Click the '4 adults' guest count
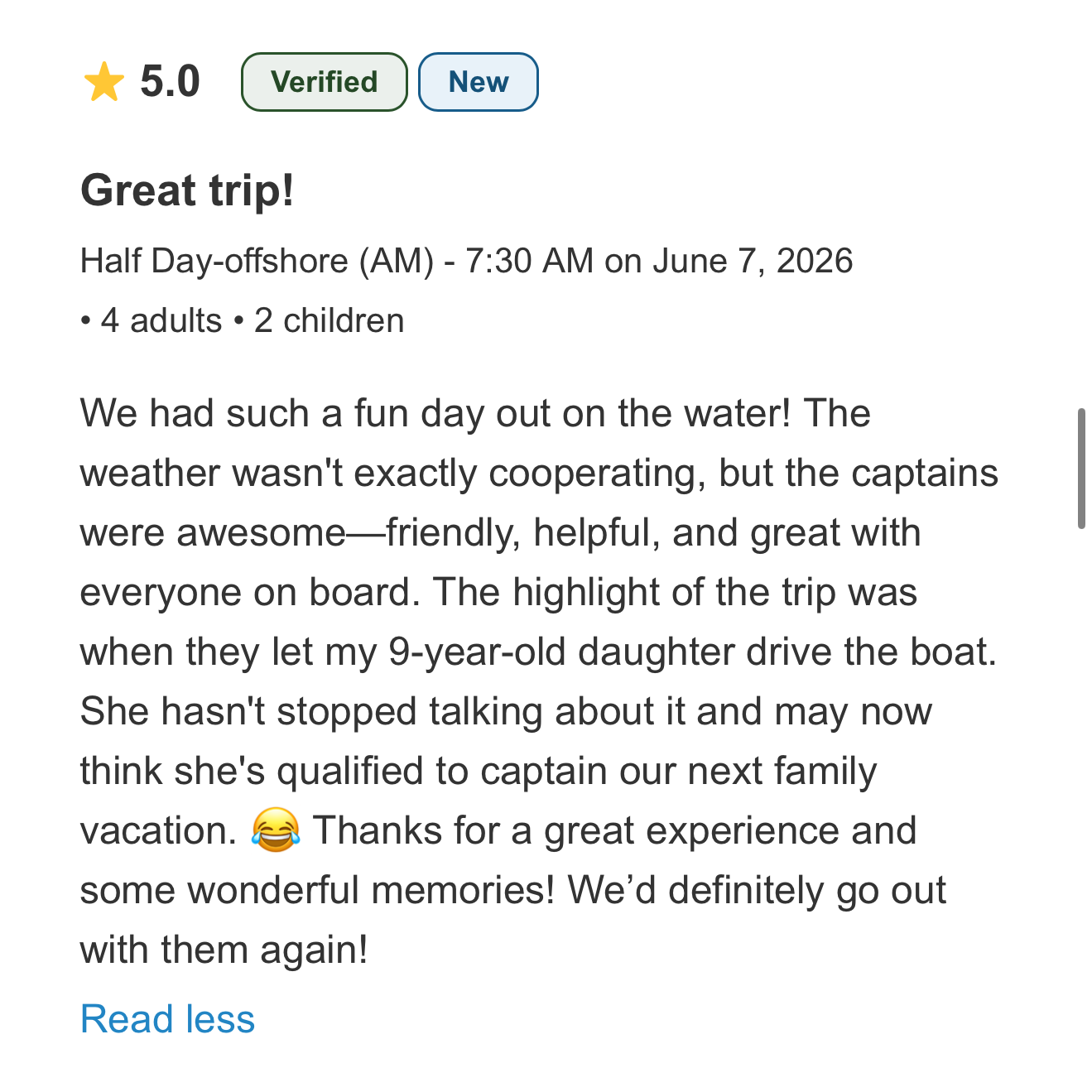Screen dimensions: 1092x1092 click(x=161, y=320)
